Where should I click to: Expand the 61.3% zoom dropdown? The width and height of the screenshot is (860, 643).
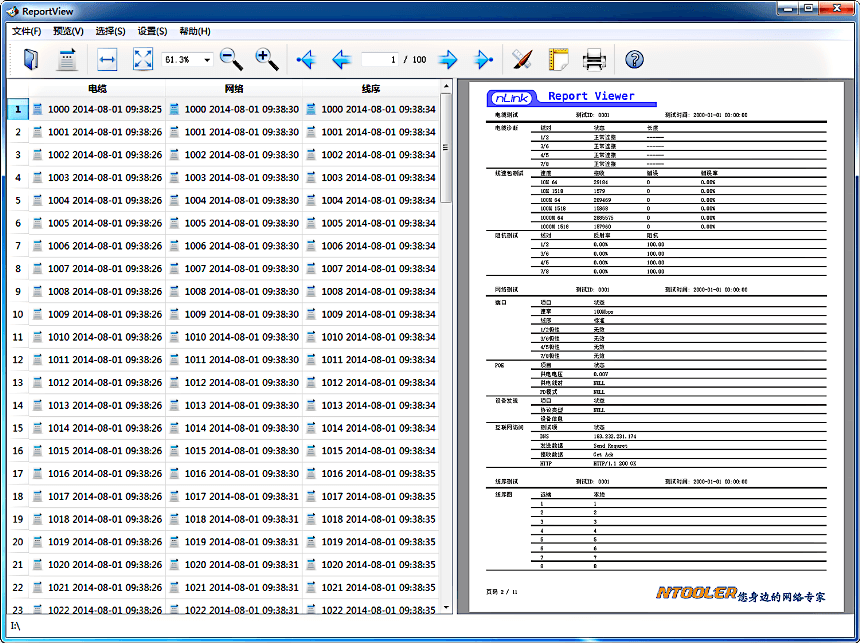coord(207,60)
